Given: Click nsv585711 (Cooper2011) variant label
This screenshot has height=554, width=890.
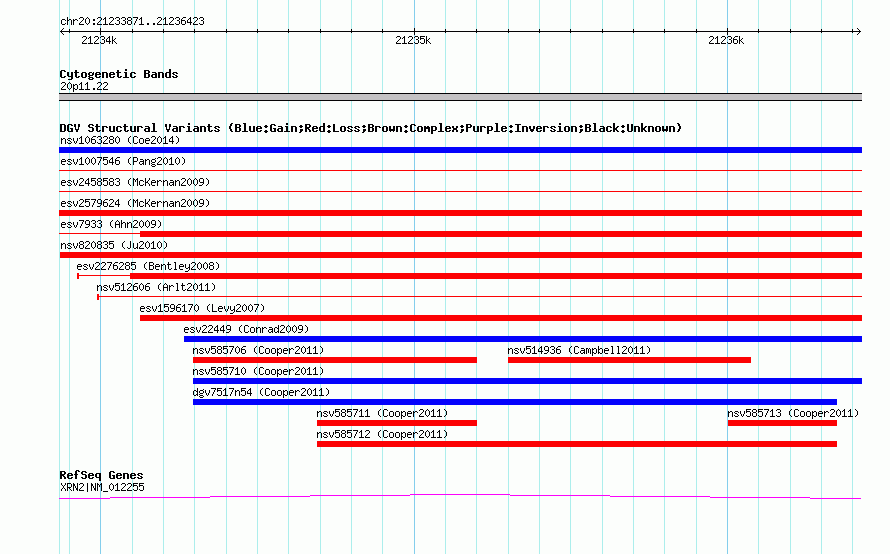Looking at the screenshot, I should coord(382,413).
